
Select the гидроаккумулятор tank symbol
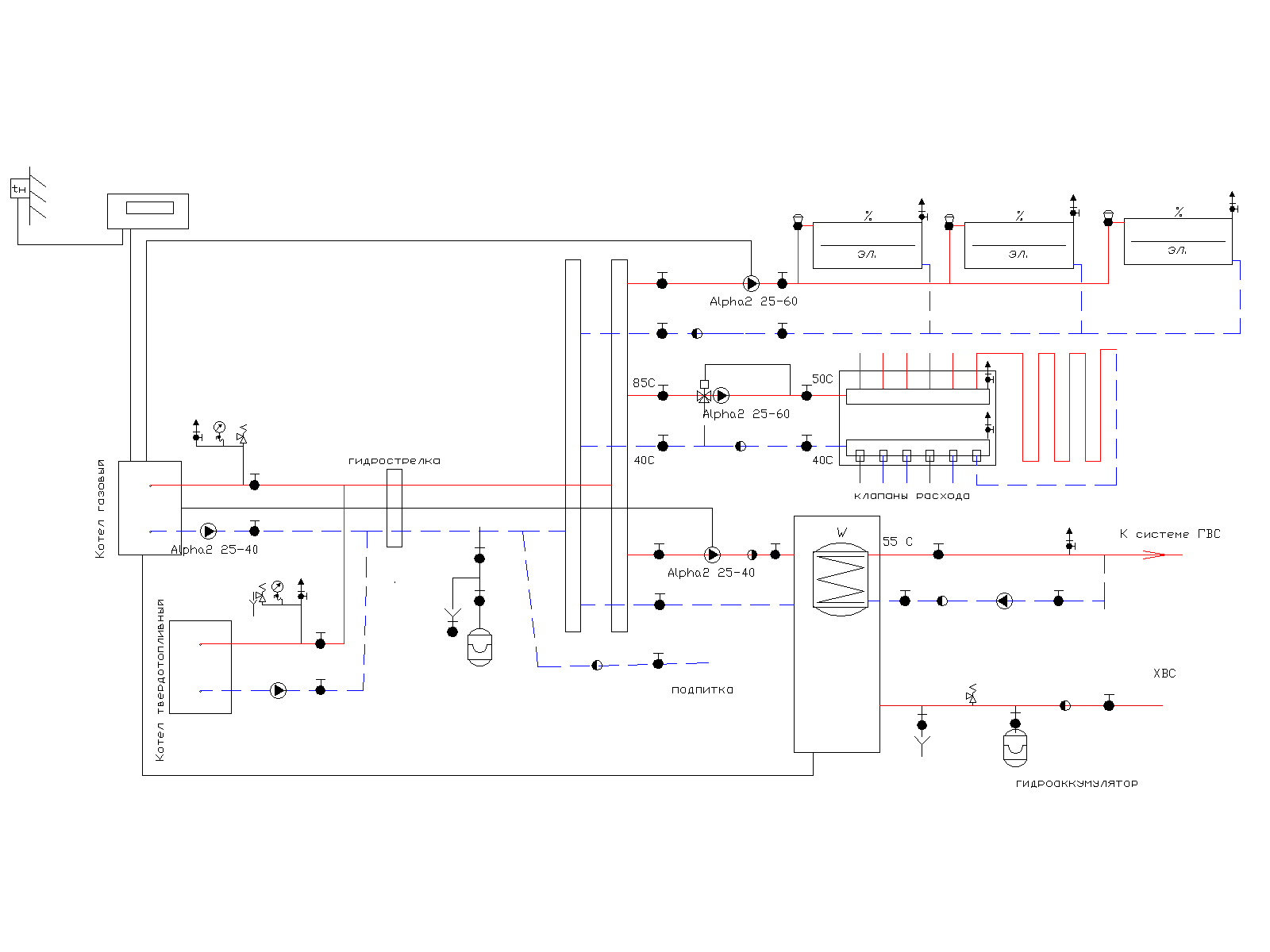point(1015,747)
